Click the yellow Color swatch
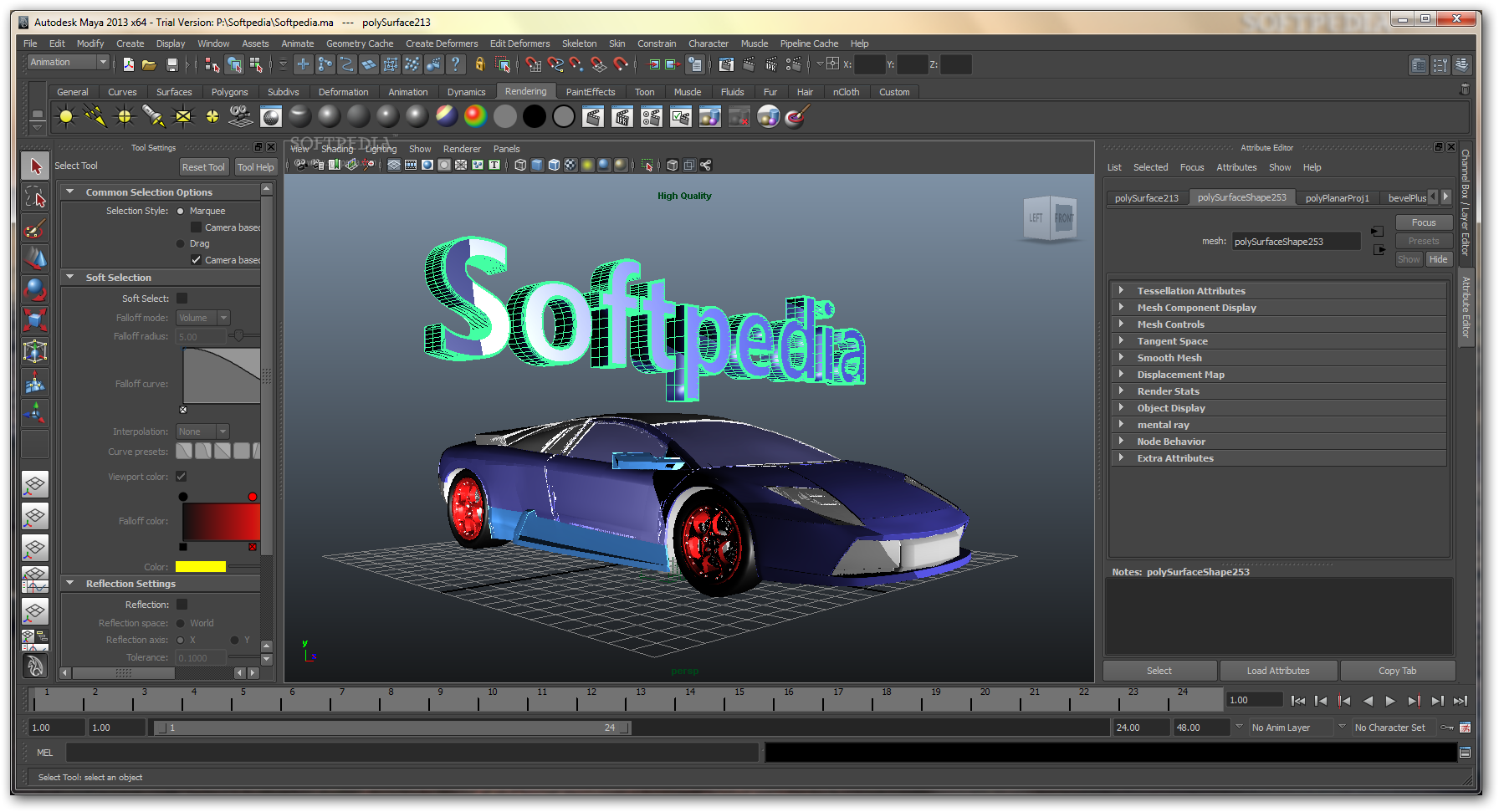This screenshot has width=1499, height=812. (201, 567)
